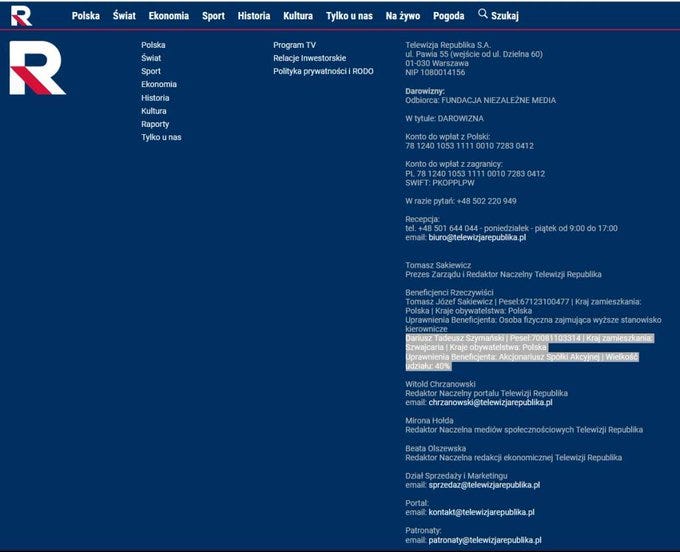Follow the footer Historia link
This screenshot has height=552, width=680.
pyautogui.click(x=155, y=98)
